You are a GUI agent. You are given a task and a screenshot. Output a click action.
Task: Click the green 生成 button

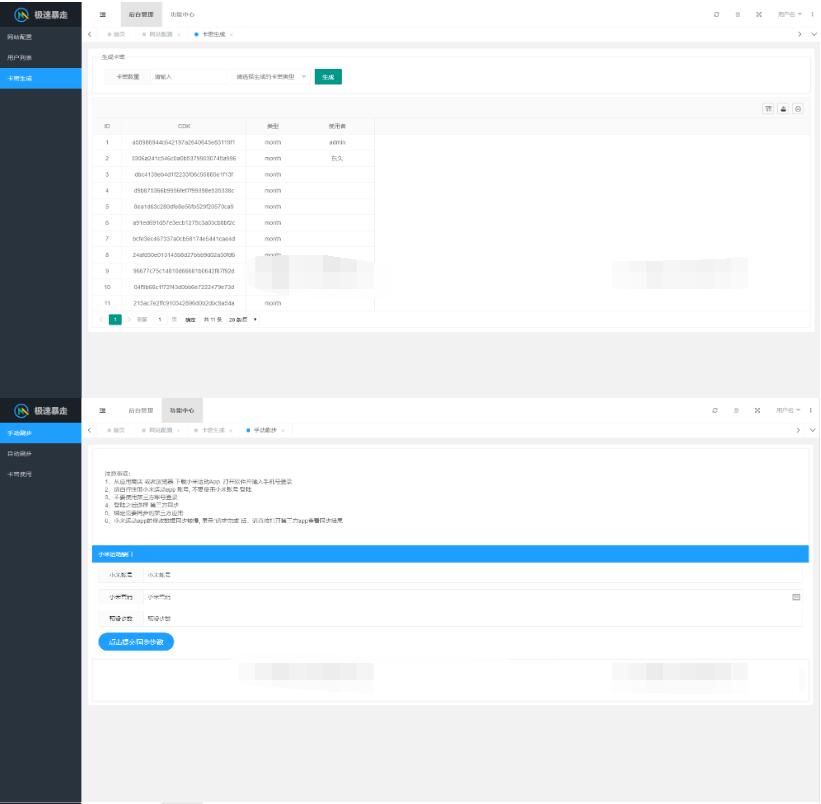coord(328,76)
